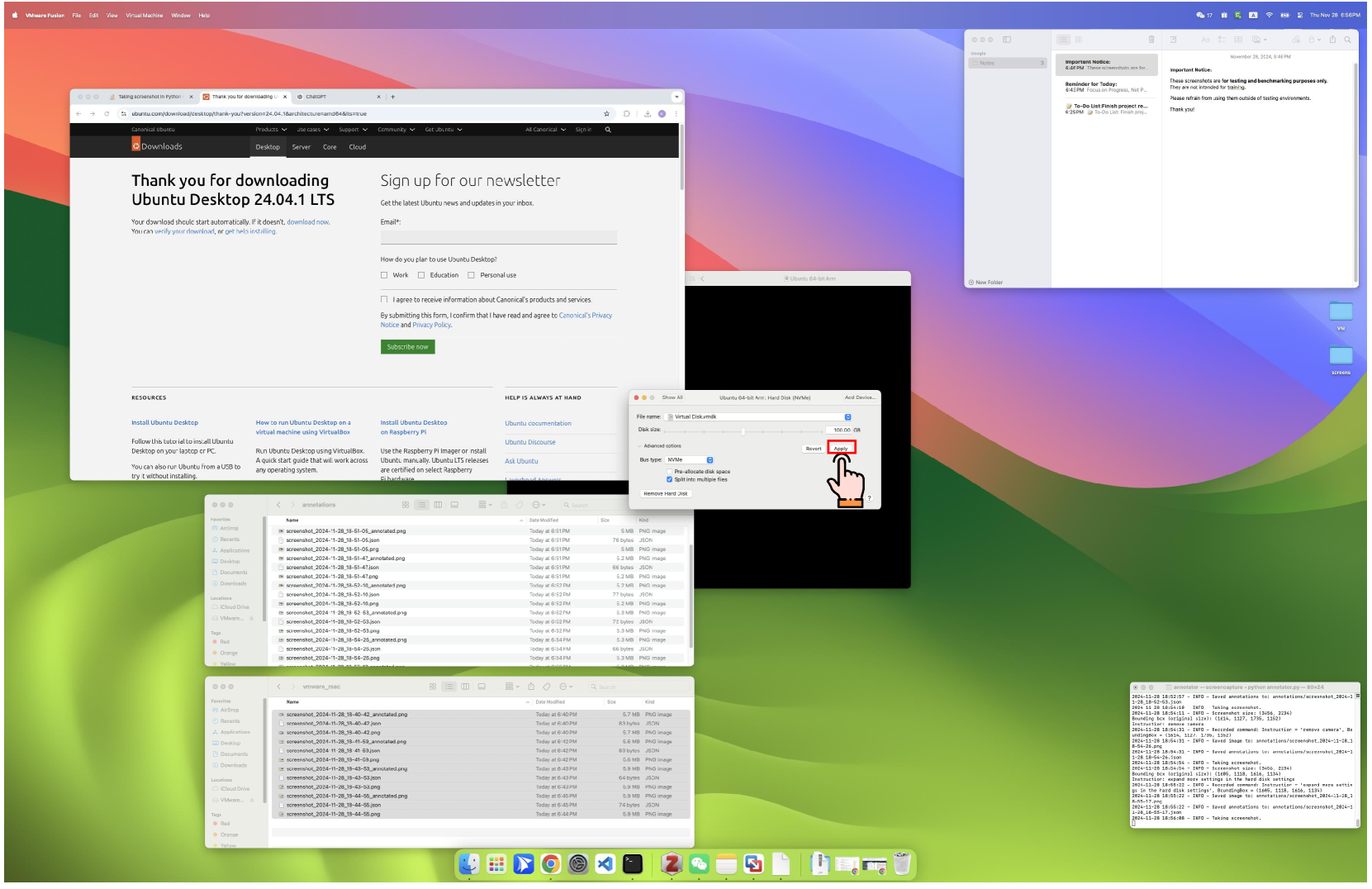Search notes with the magnifier icon

point(1347,40)
